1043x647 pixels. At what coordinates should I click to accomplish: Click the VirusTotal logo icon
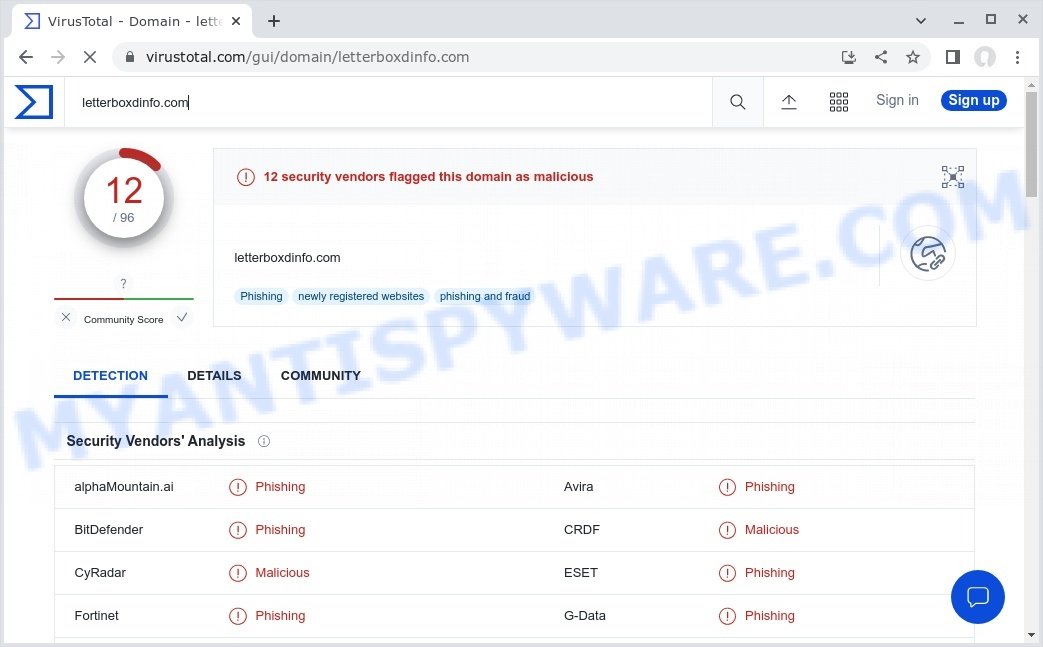pos(34,102)
